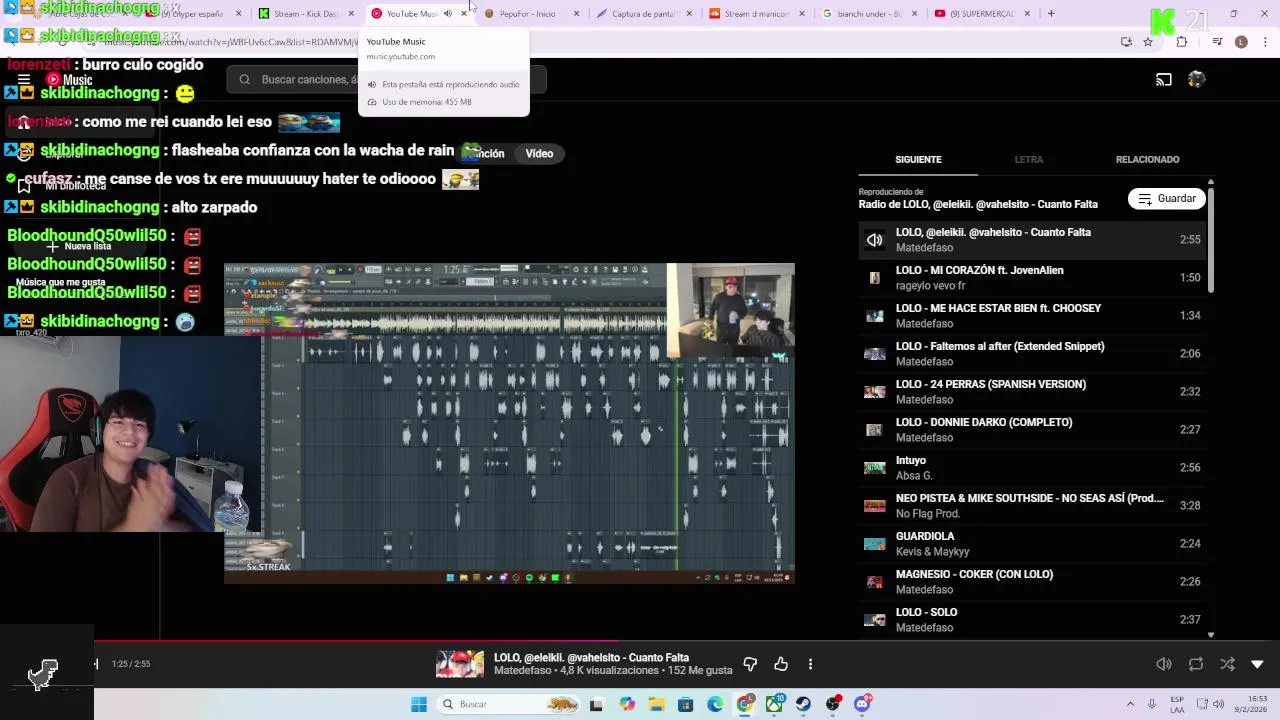
Task: Open the Chrome extensions puzzle icon
Action: [x=1182, y=42]
